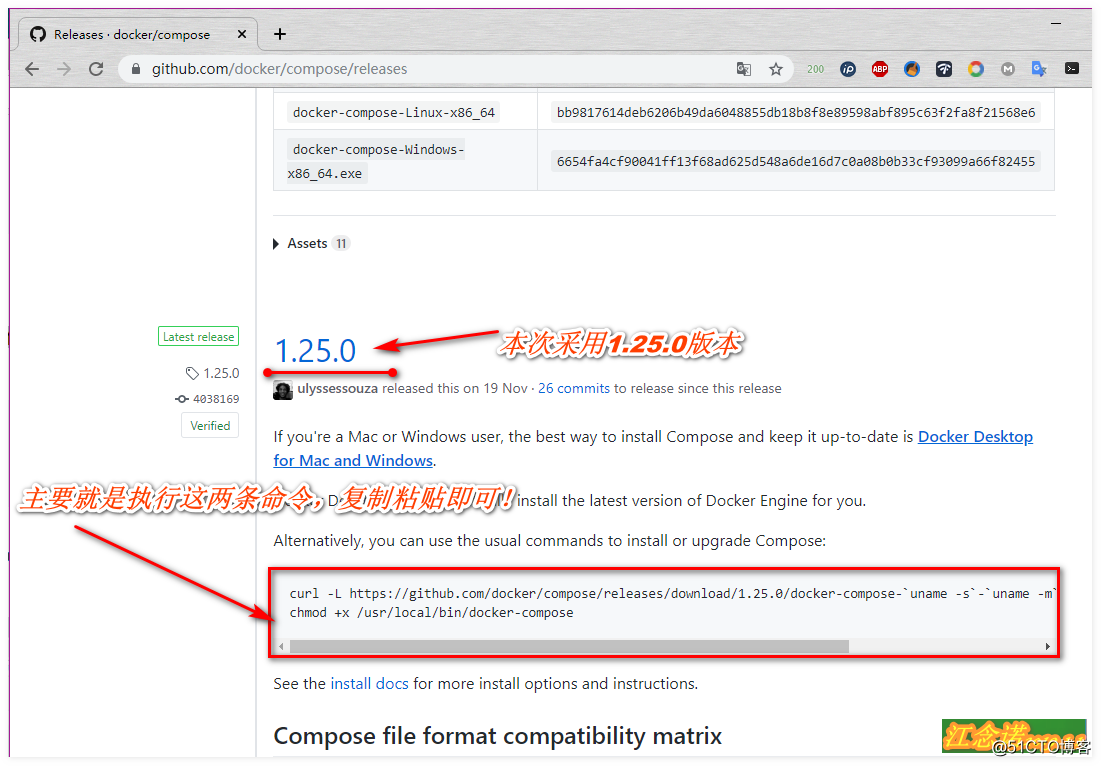The width and height of the screenshot is (1101, 766).
Task: Click the chmod +x command line
Action: coord(431,613)
